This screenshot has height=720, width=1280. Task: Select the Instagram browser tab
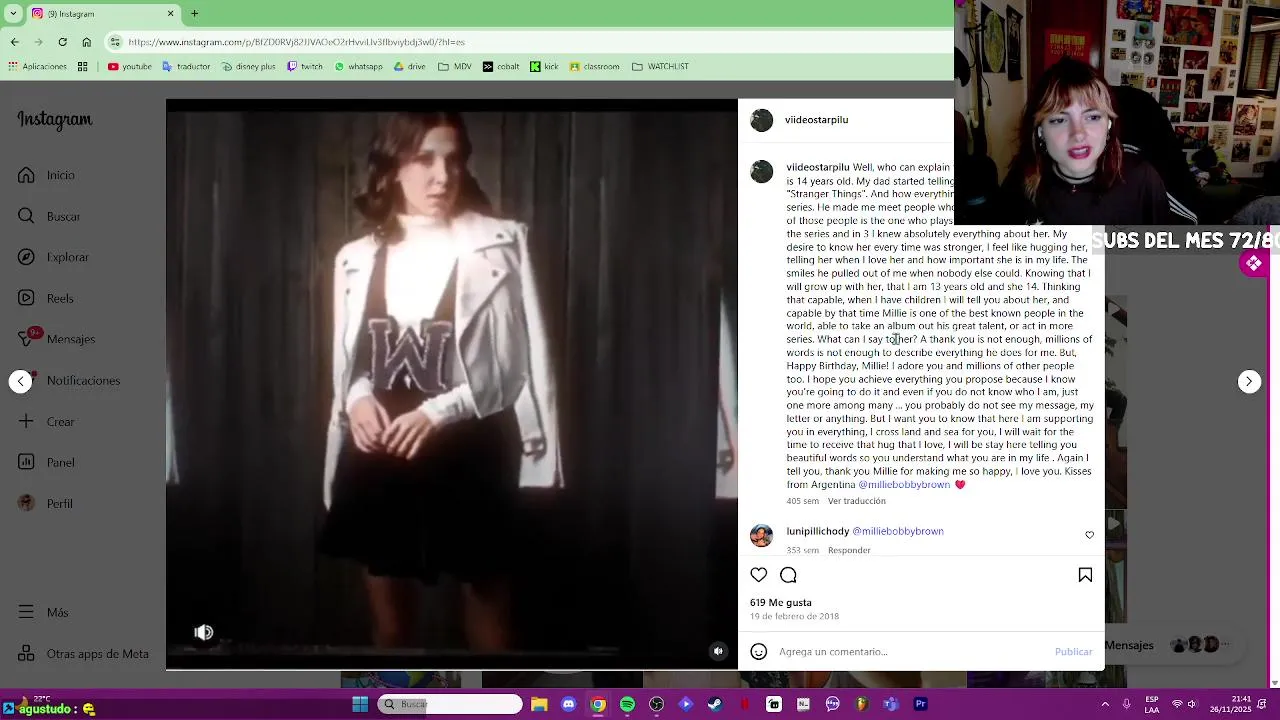click(x=103, y=14)
